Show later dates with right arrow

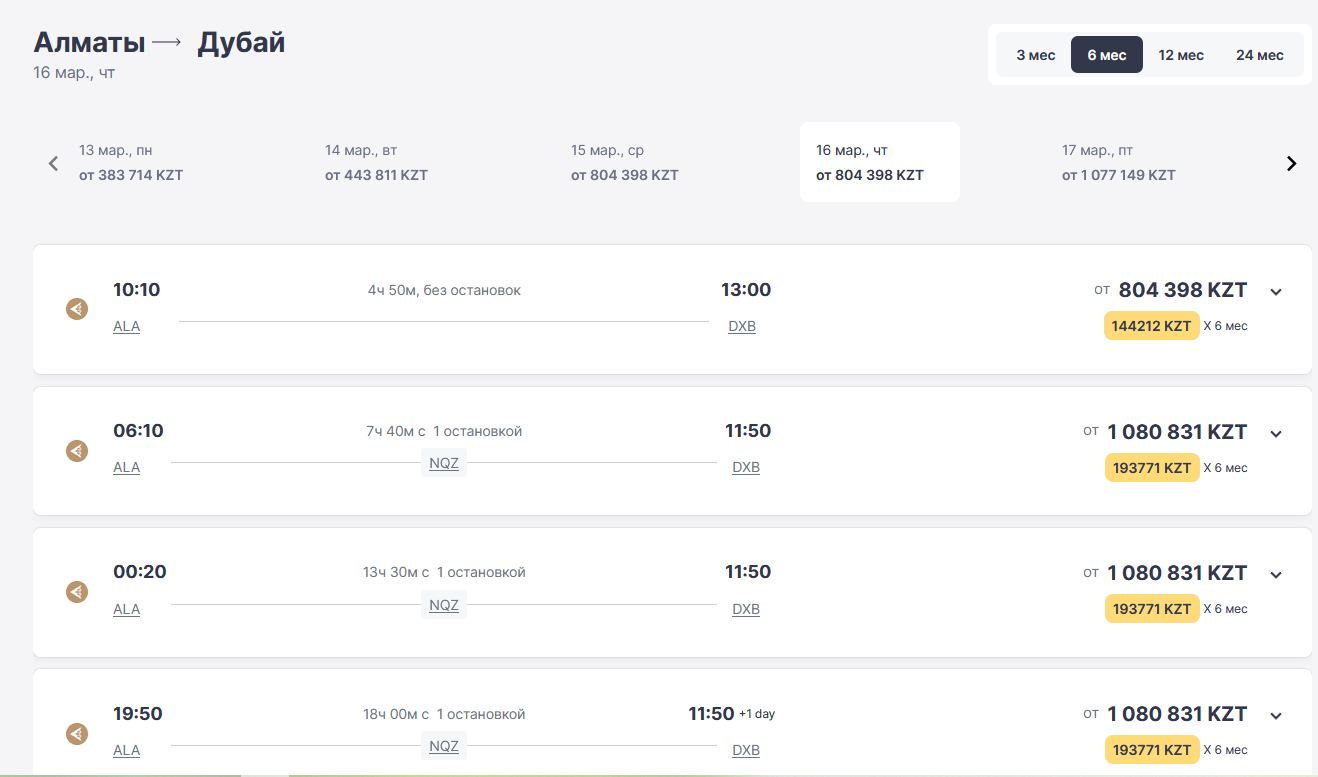pyautogui.click(x=1291, y=163)
